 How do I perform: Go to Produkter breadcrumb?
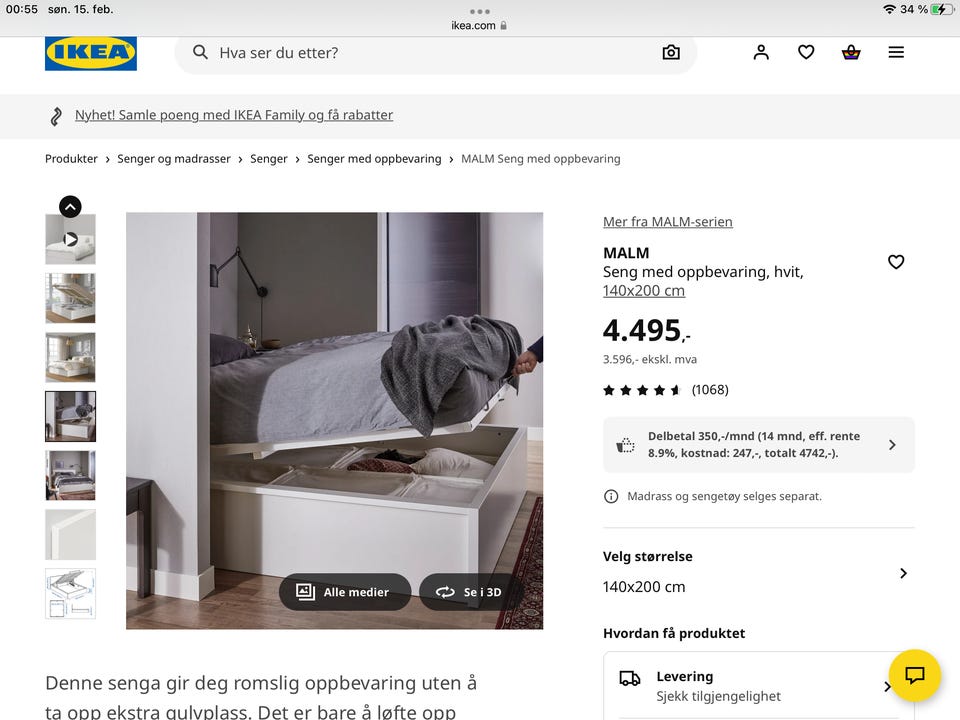coord(71,159)
